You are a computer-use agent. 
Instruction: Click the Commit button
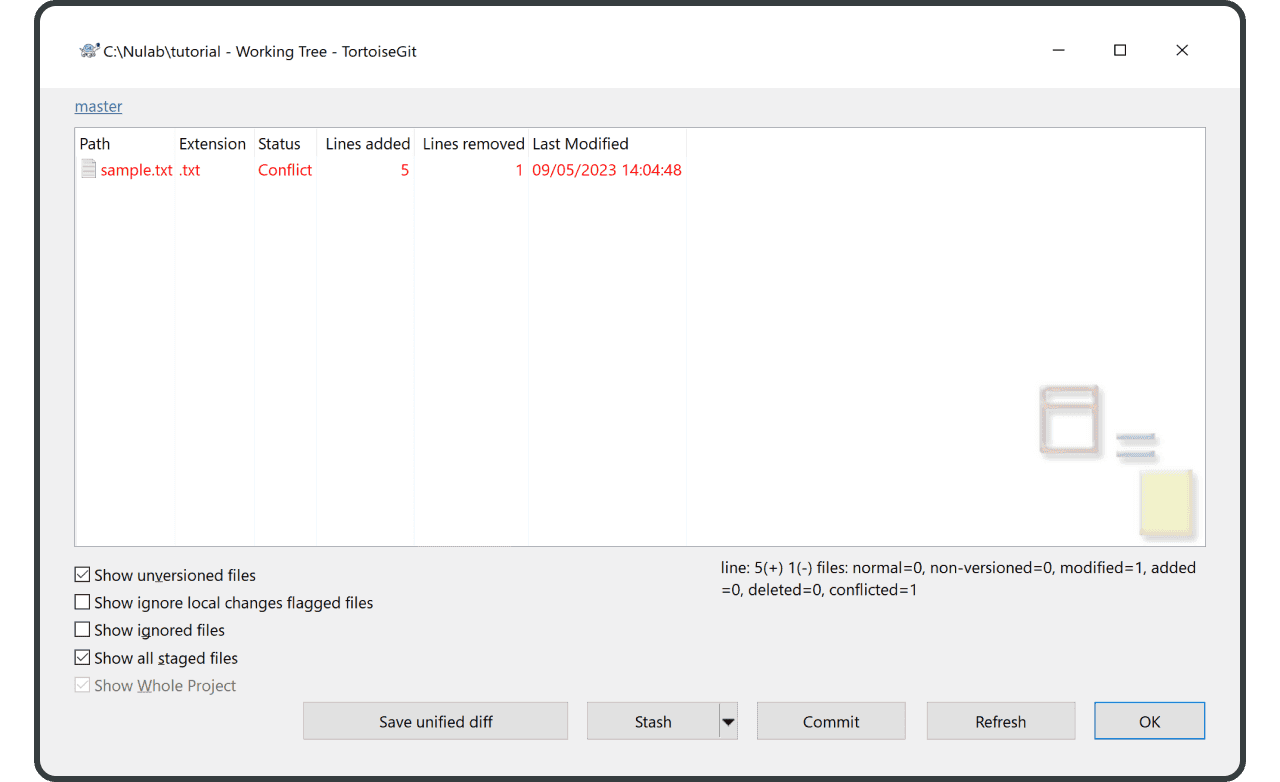[830, 720]
